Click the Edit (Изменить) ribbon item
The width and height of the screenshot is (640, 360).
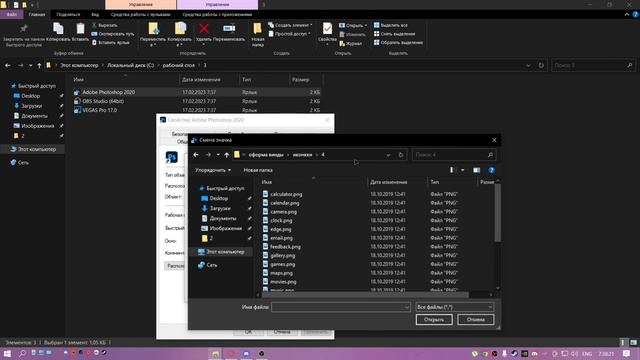[x=352, y=34]
